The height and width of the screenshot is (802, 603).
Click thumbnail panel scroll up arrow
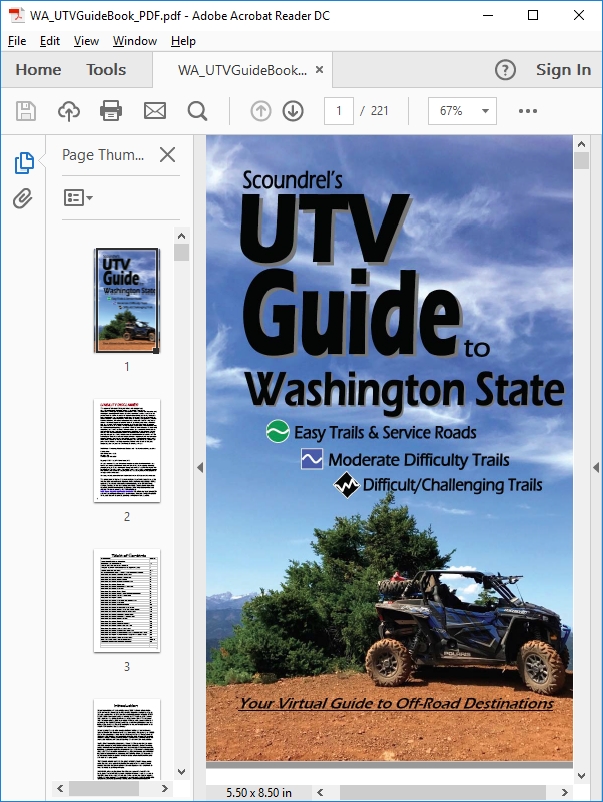pos(181,236)
